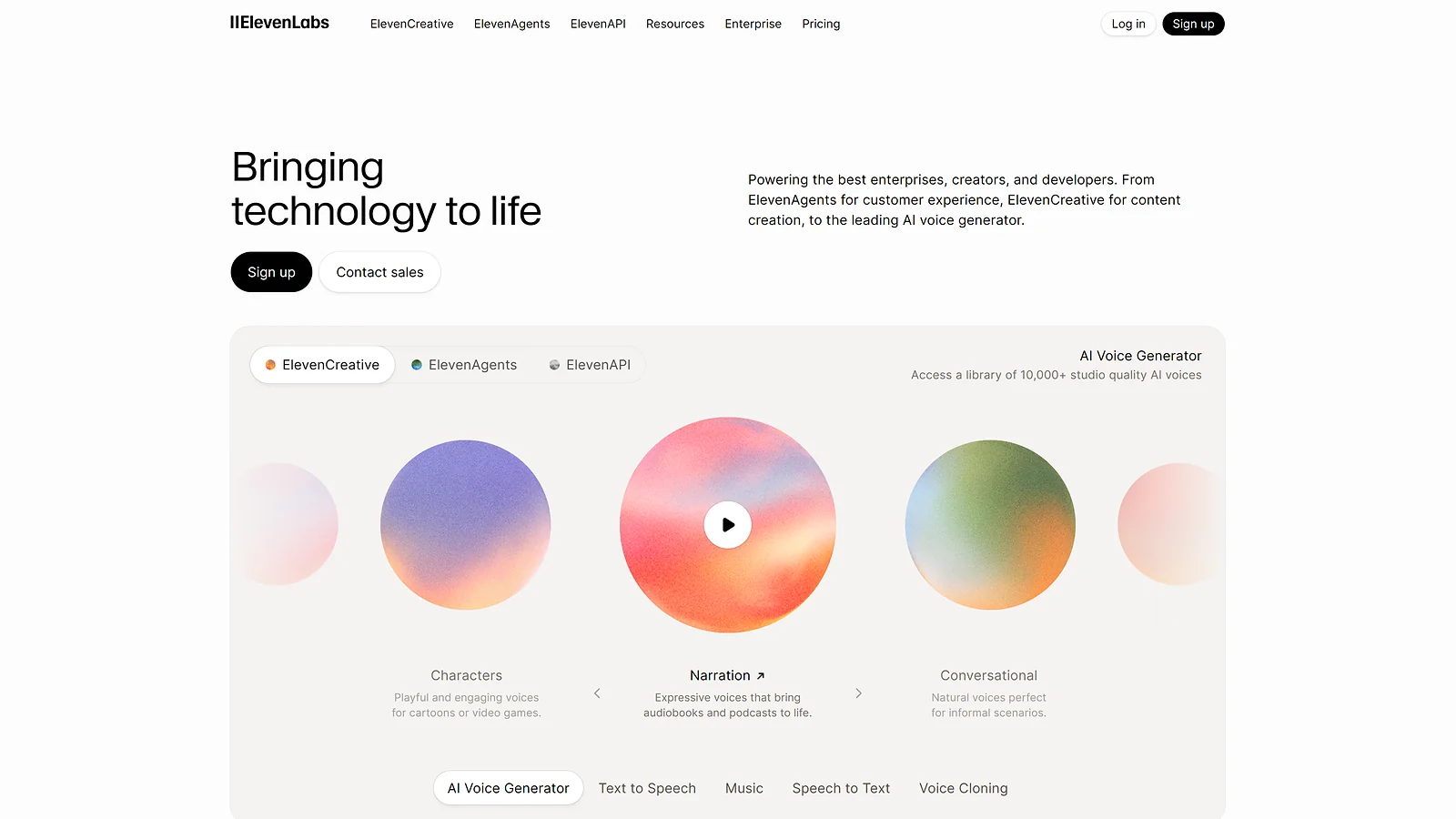This screenshot has width=1456, height=819.
Task: Expand the Resources nav menu
Action: 675,24
